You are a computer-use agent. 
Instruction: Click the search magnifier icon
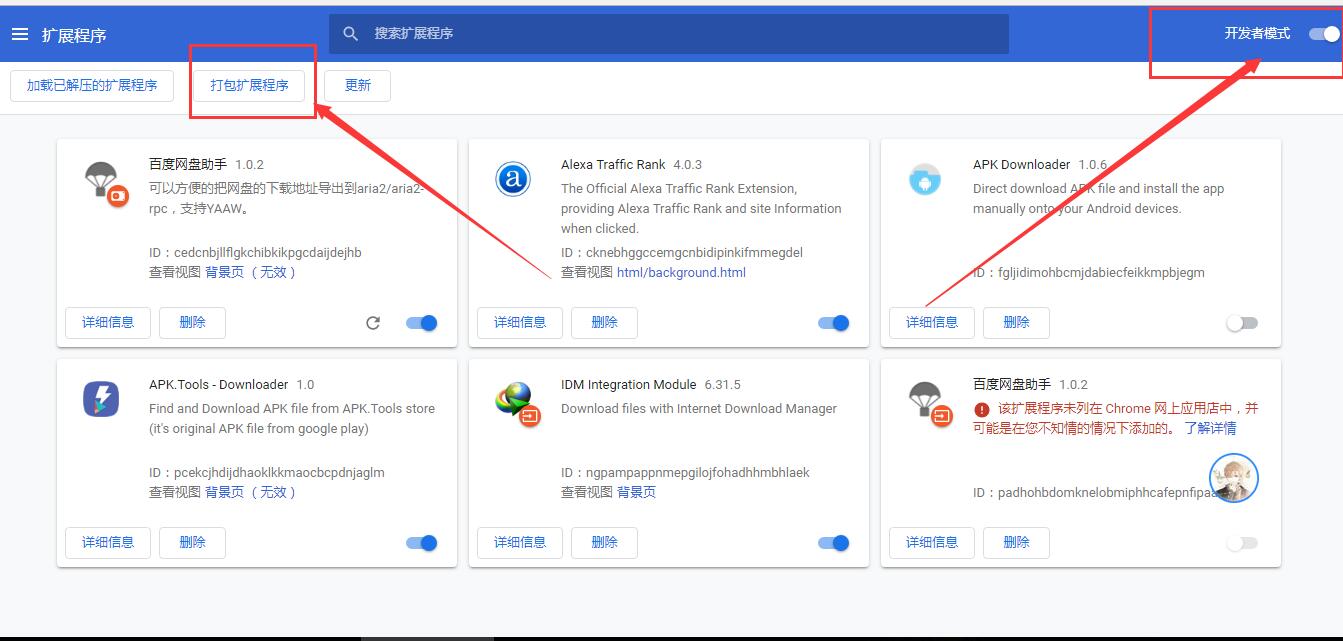(351, 34)
